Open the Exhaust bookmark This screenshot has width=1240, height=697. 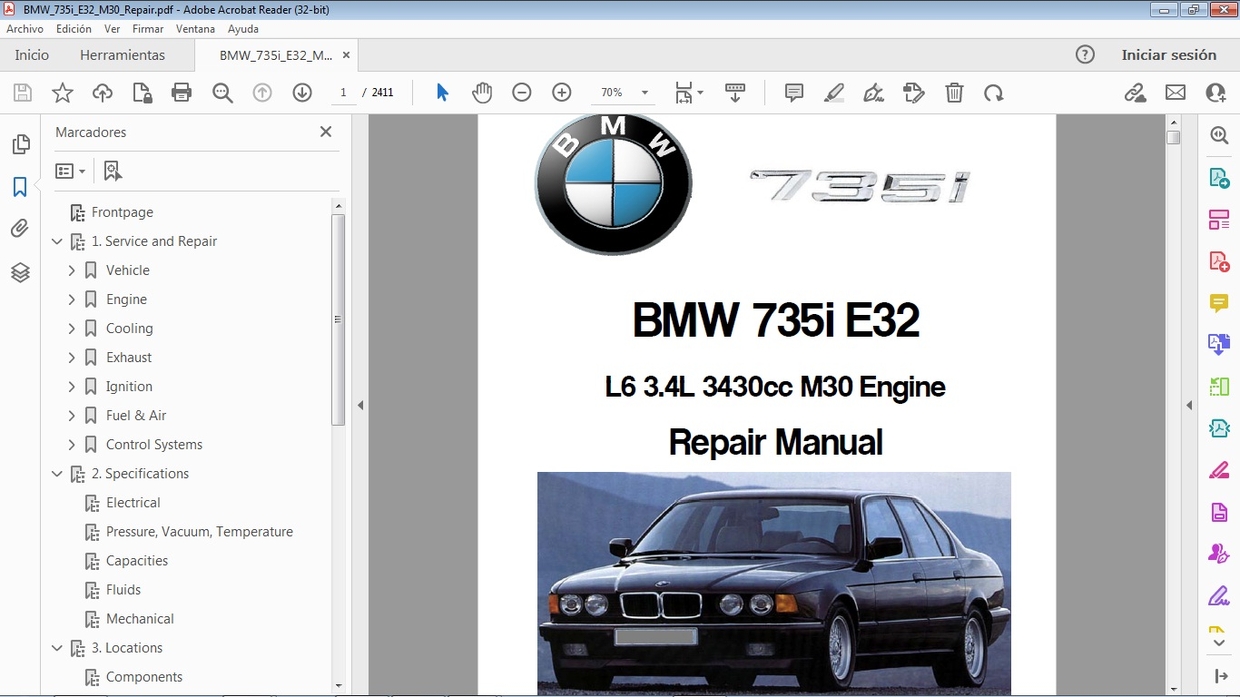pyautogui.click(x=129, y=358)
